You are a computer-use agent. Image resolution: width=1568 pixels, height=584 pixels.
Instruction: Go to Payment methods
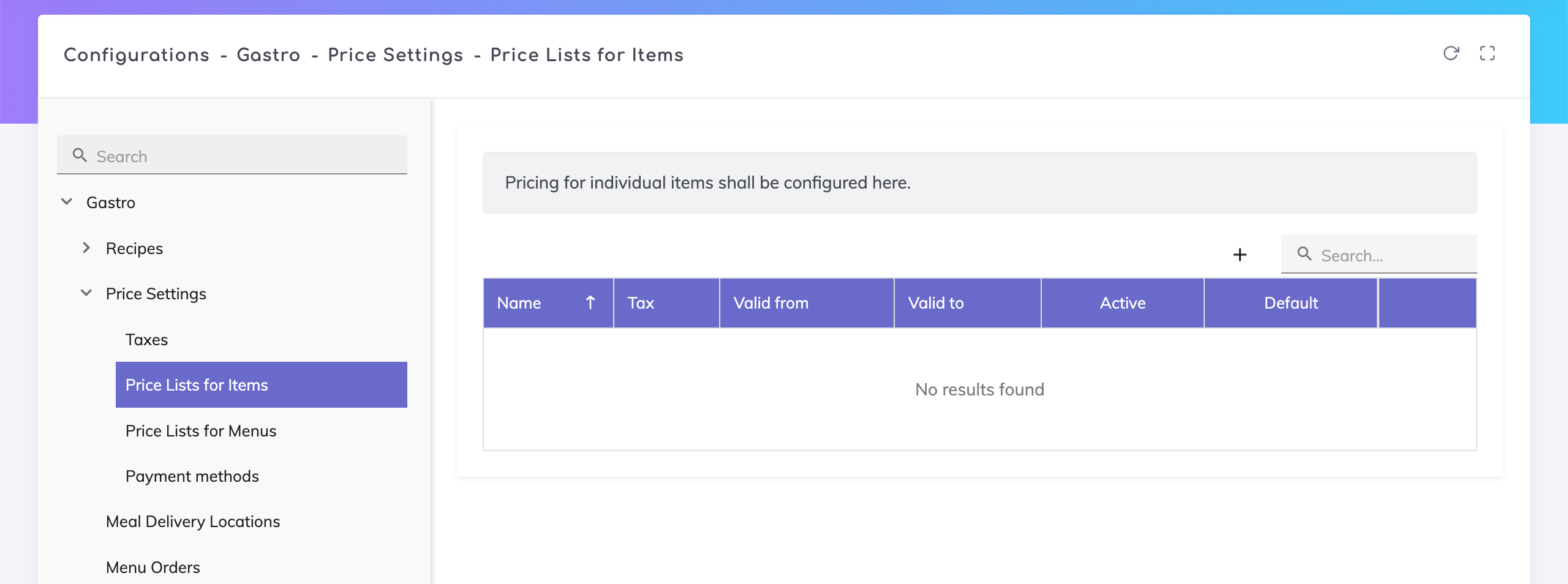192,476
